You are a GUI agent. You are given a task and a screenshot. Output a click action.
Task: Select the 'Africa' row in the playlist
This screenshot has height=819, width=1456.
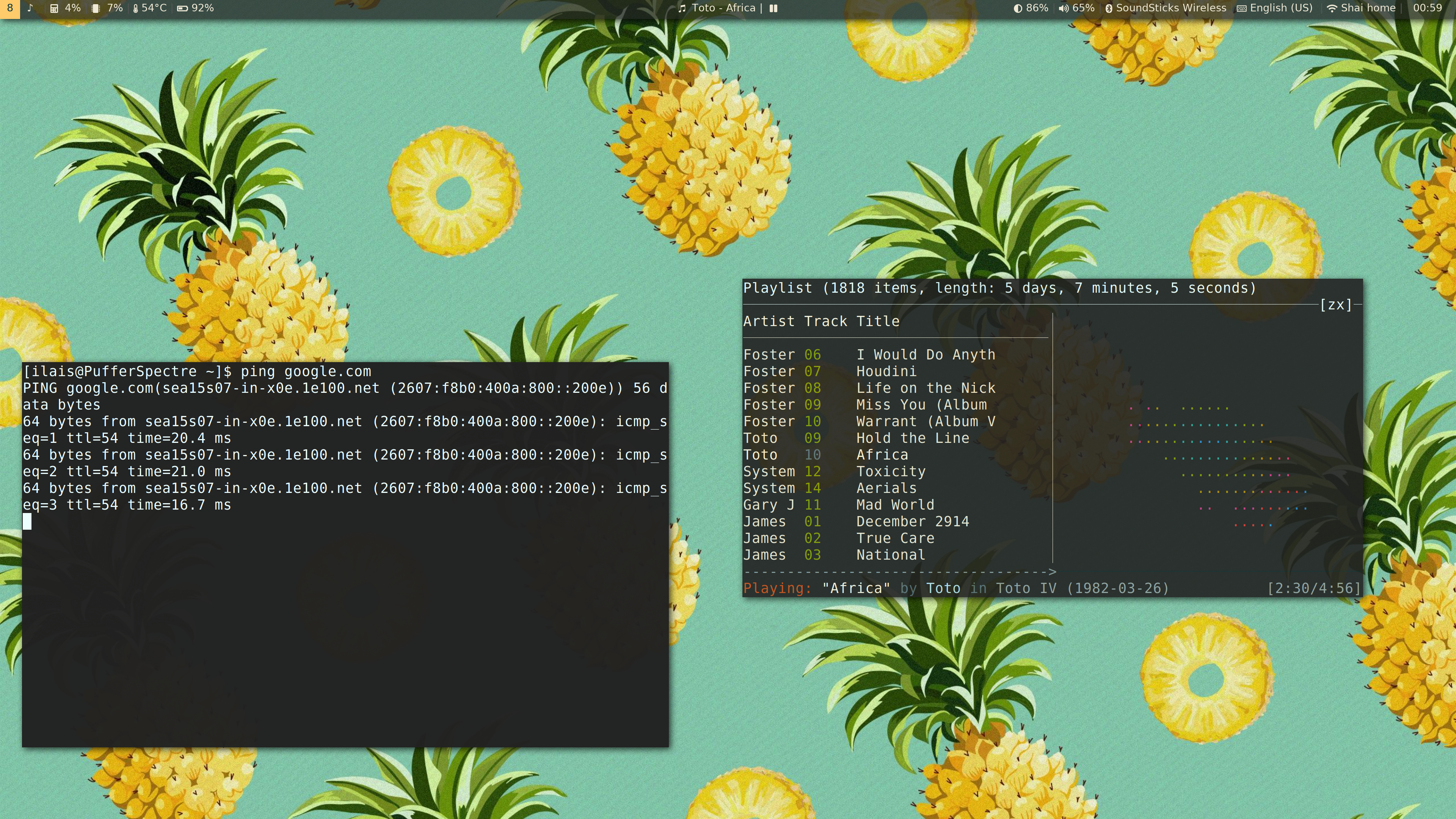click(x=896, y=455)
